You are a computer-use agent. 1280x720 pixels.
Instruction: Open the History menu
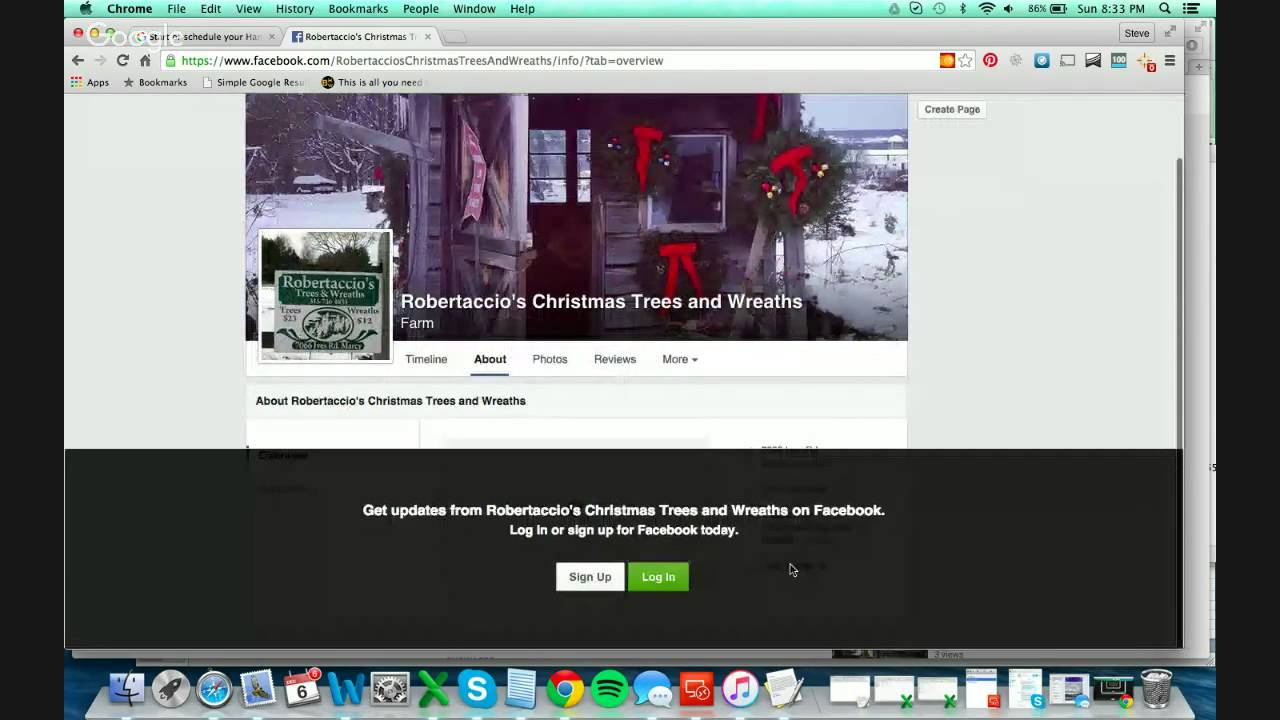tap(295, 8)
